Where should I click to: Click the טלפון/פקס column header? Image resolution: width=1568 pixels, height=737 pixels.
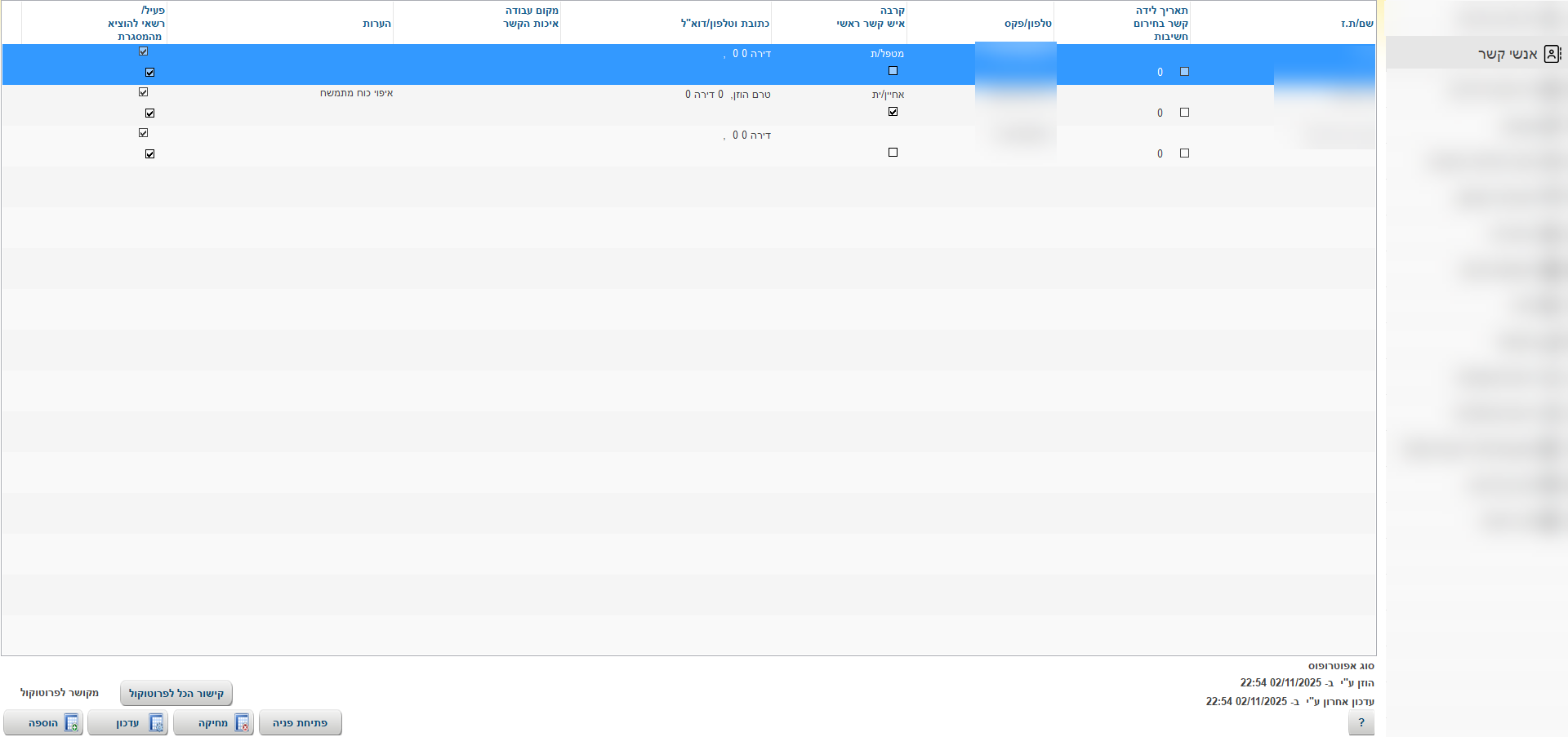coord(1027,24)
